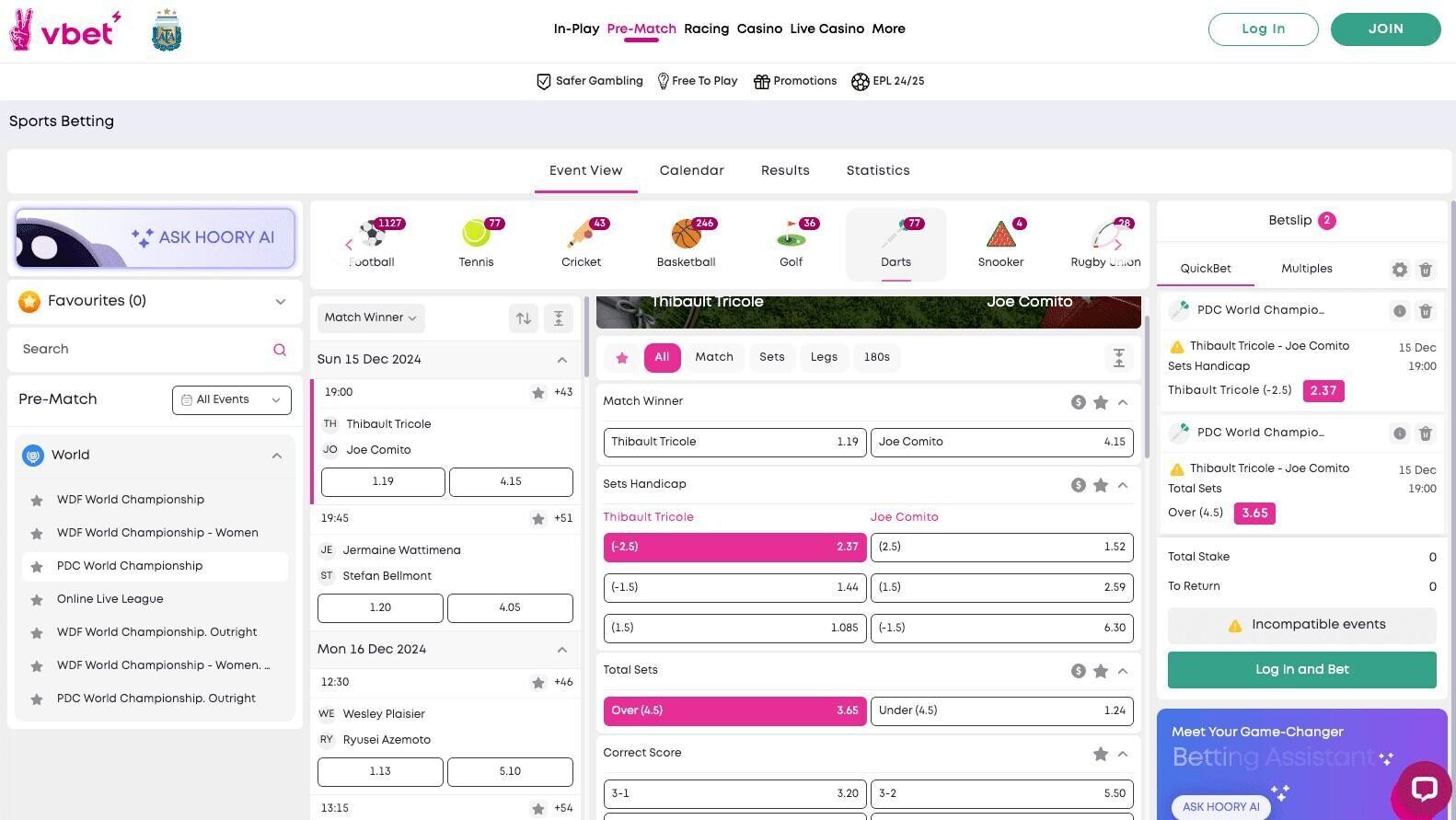
Task: Switch to the Results tab
Action: coord(785,171)
